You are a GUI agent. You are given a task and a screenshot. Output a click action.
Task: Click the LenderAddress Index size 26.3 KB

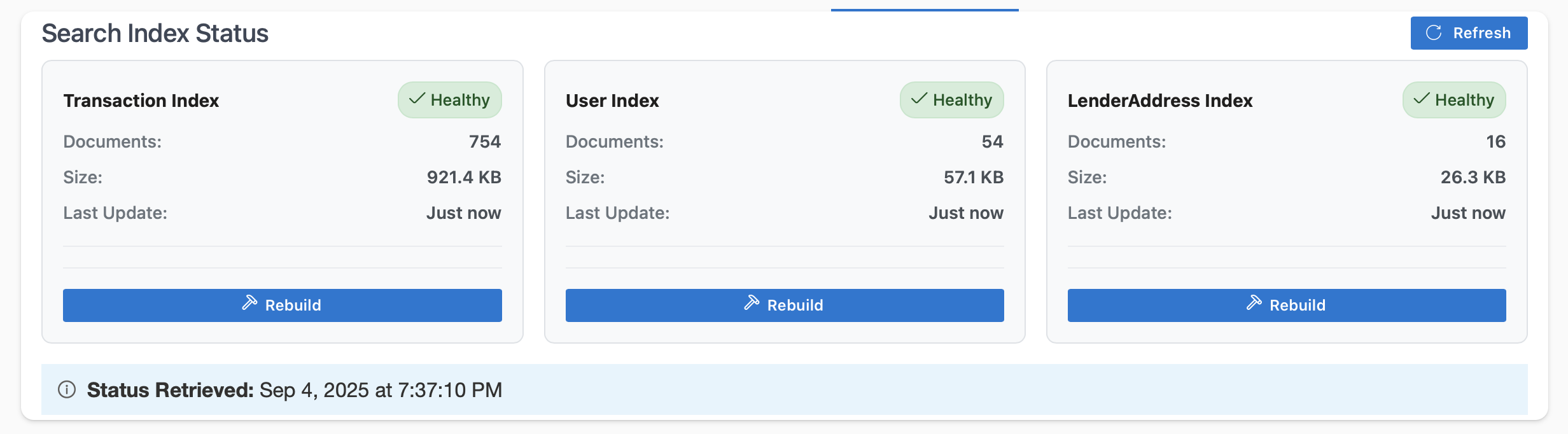(1473, 177)
